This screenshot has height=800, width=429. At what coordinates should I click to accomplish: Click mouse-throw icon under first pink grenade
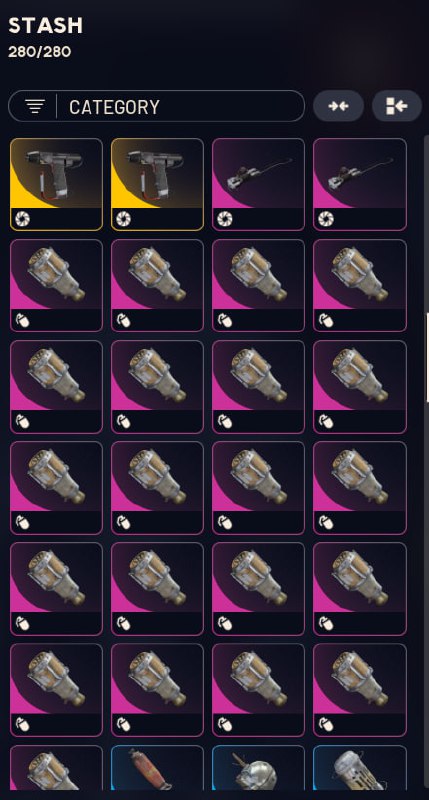[x=23, y=320]
